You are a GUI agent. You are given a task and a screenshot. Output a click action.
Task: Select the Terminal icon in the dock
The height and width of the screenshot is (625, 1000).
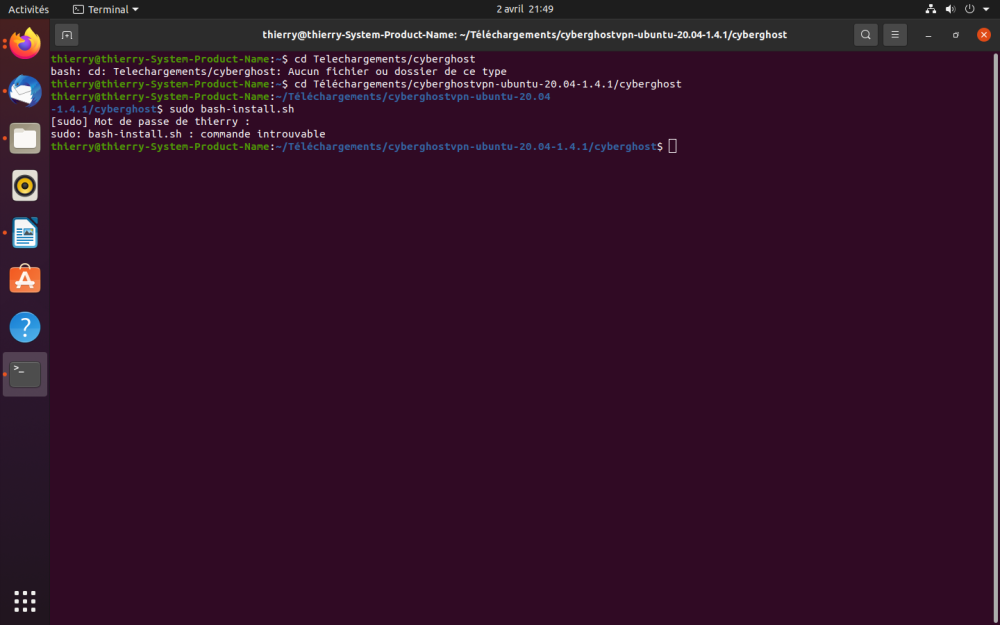click(x=25, y=374)
